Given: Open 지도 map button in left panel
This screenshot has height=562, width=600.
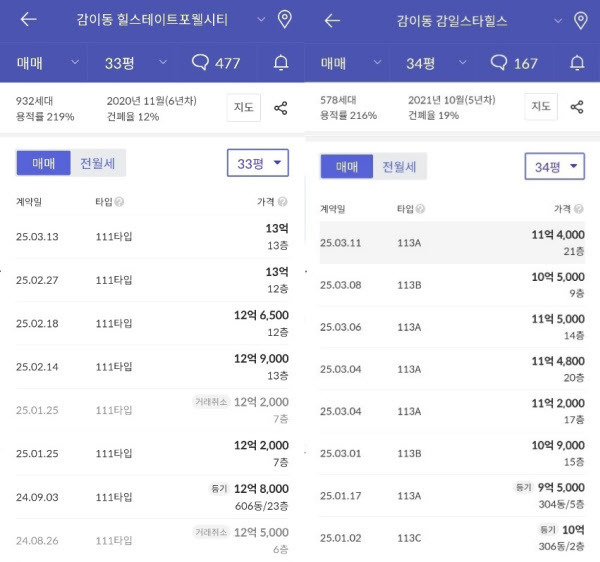Looking at the screenshot, I should point(244,108).
